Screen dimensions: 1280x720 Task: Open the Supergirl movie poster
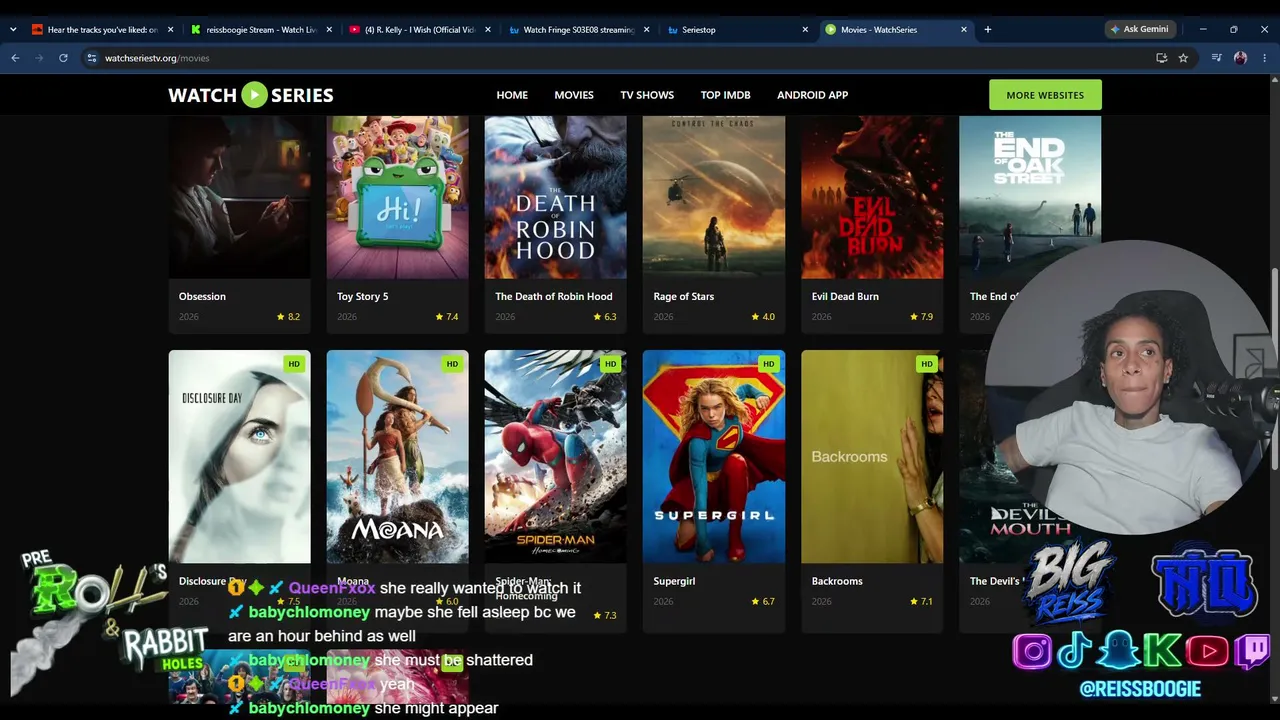click(714, 456)
